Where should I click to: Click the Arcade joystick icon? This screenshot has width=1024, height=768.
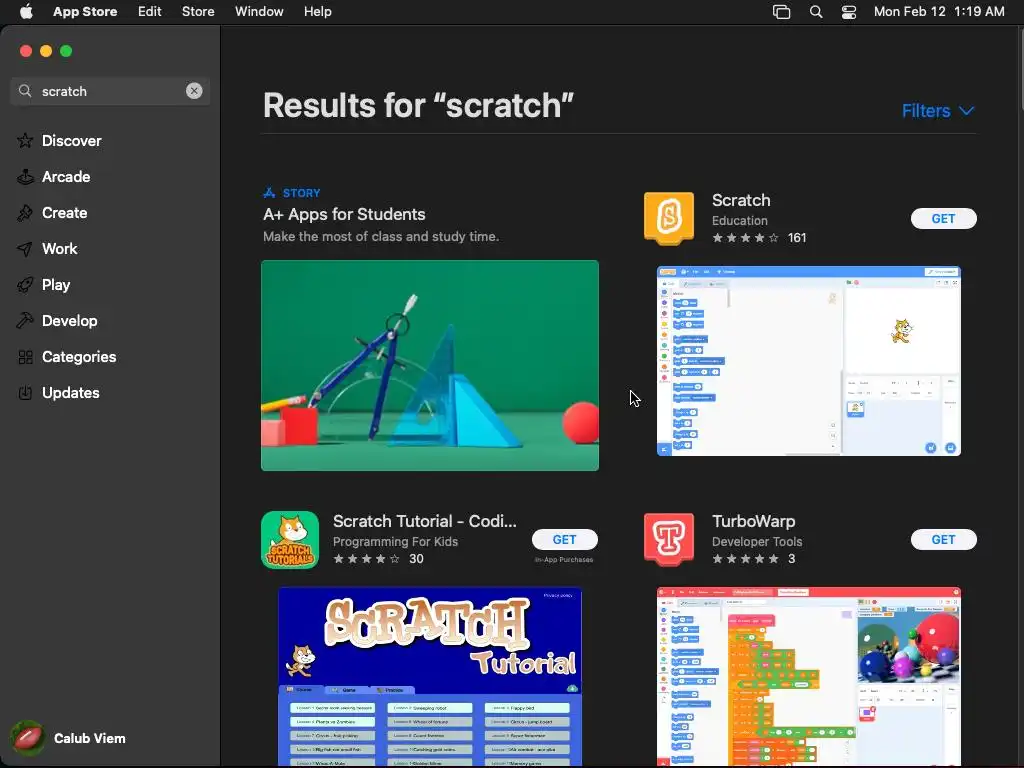[25, 176]
